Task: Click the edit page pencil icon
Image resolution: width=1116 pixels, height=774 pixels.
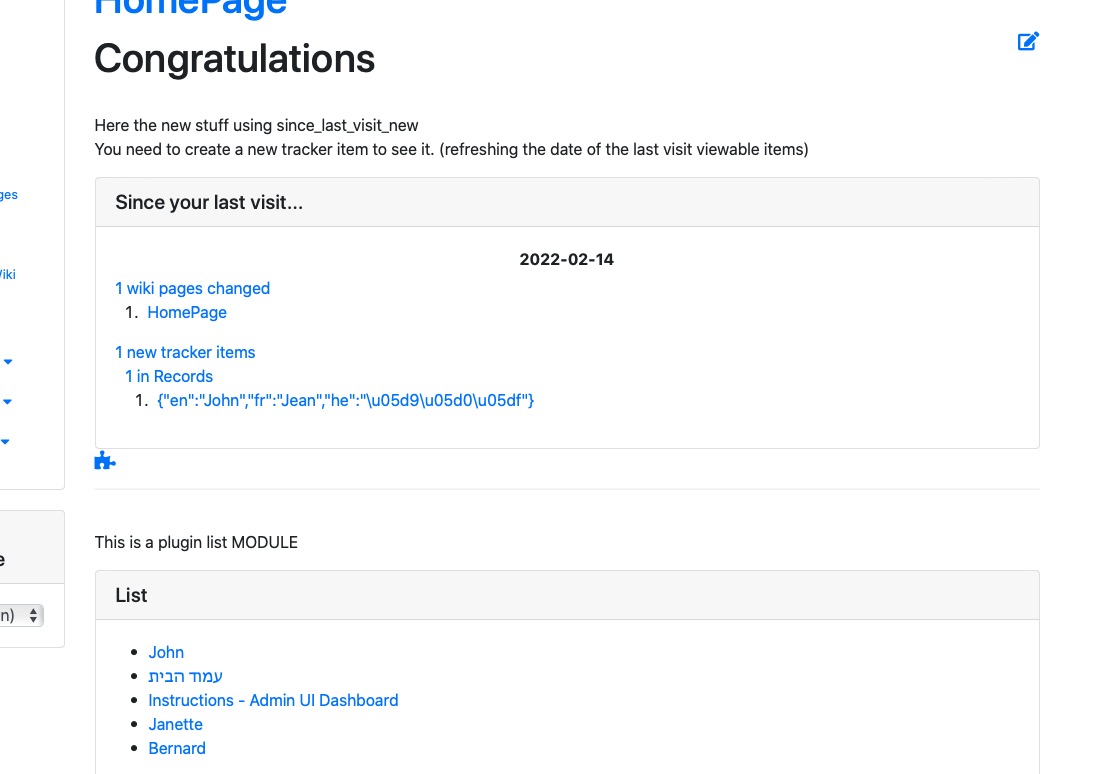Action: point(1028,41)
